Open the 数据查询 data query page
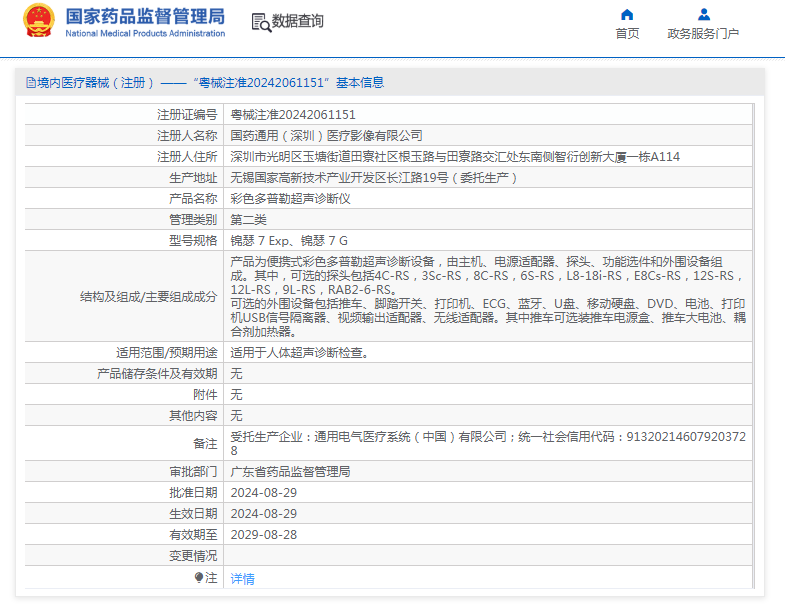Screen dimensions: 785x609 point(297,21)
